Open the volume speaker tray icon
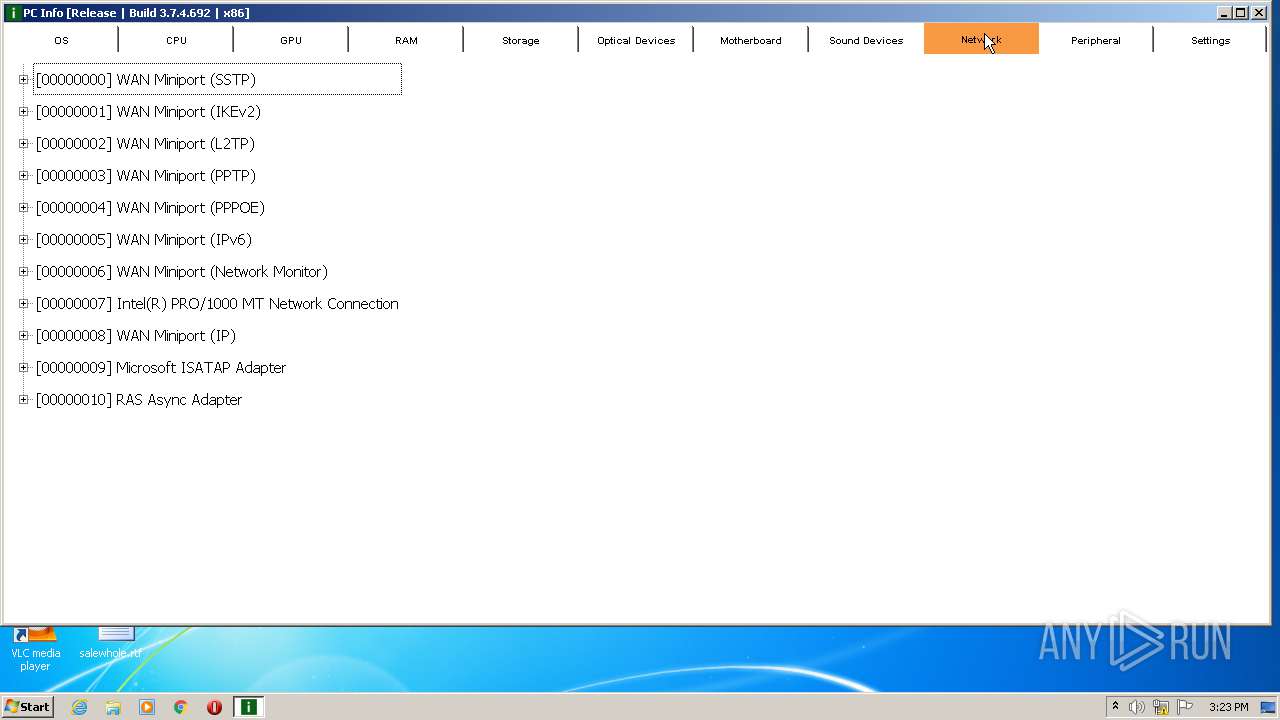 click(x=1137, y=707)
